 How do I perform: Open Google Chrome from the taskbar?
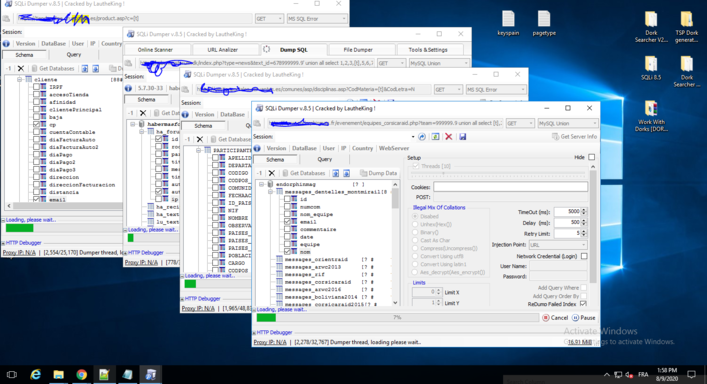82,375
